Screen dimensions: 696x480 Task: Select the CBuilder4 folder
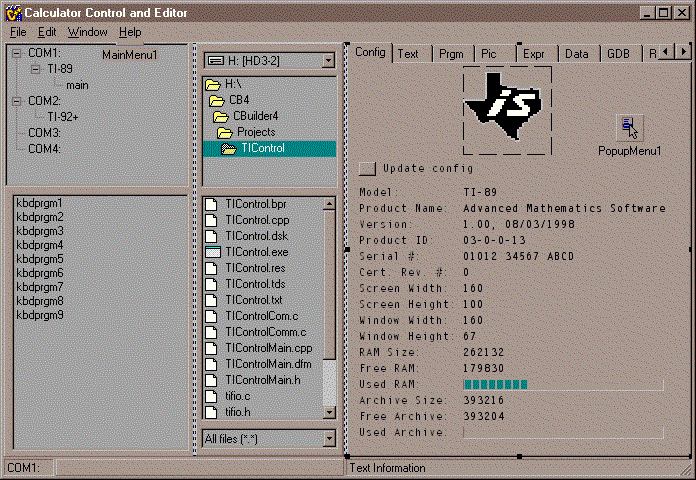245,116
